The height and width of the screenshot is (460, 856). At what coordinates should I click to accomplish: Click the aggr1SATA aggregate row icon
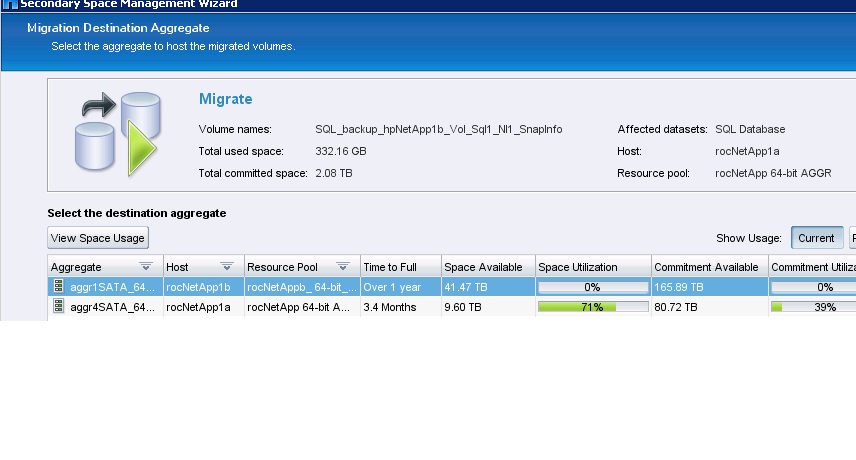pyautogui.click(x=58, y=287)
